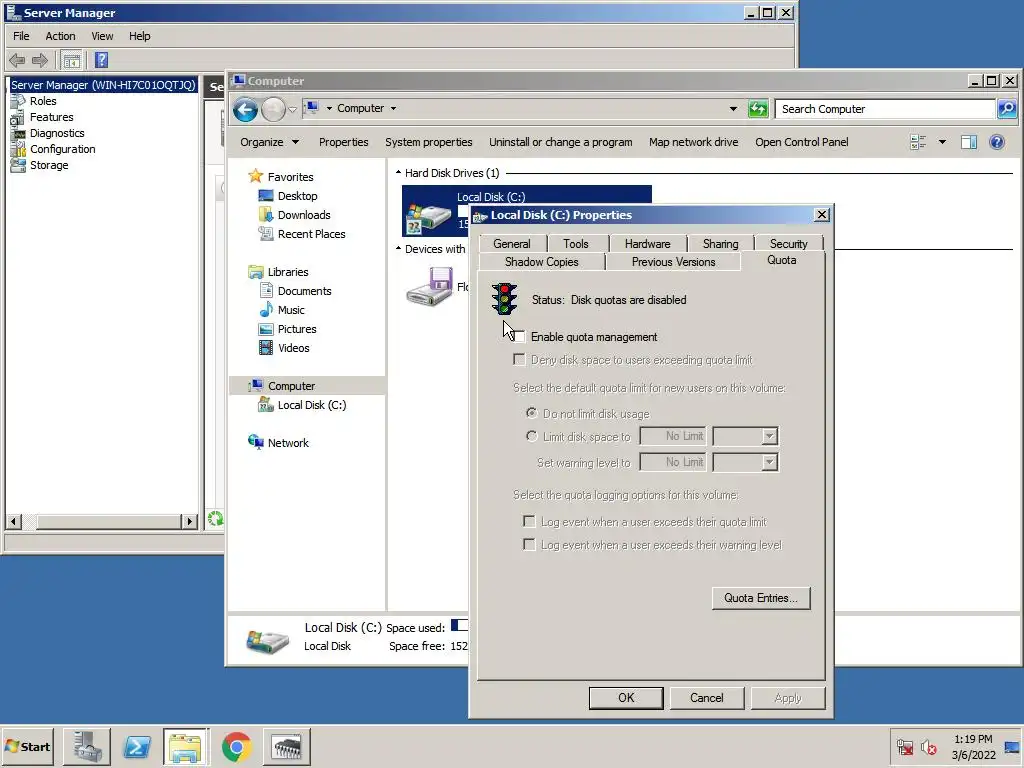Enable quota management checkbox

[519, 336]
